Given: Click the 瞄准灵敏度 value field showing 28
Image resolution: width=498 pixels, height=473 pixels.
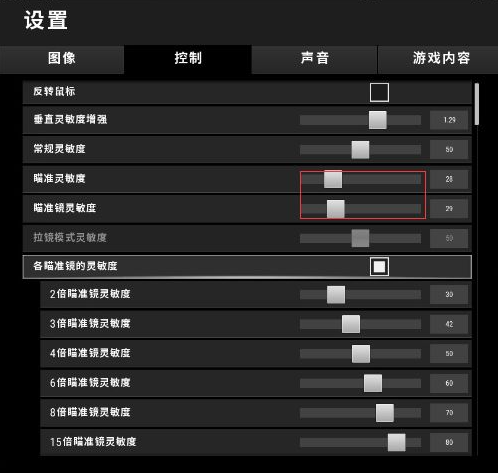Looking at the screenshot, I should pyautogui.click(x=449, y=179).
